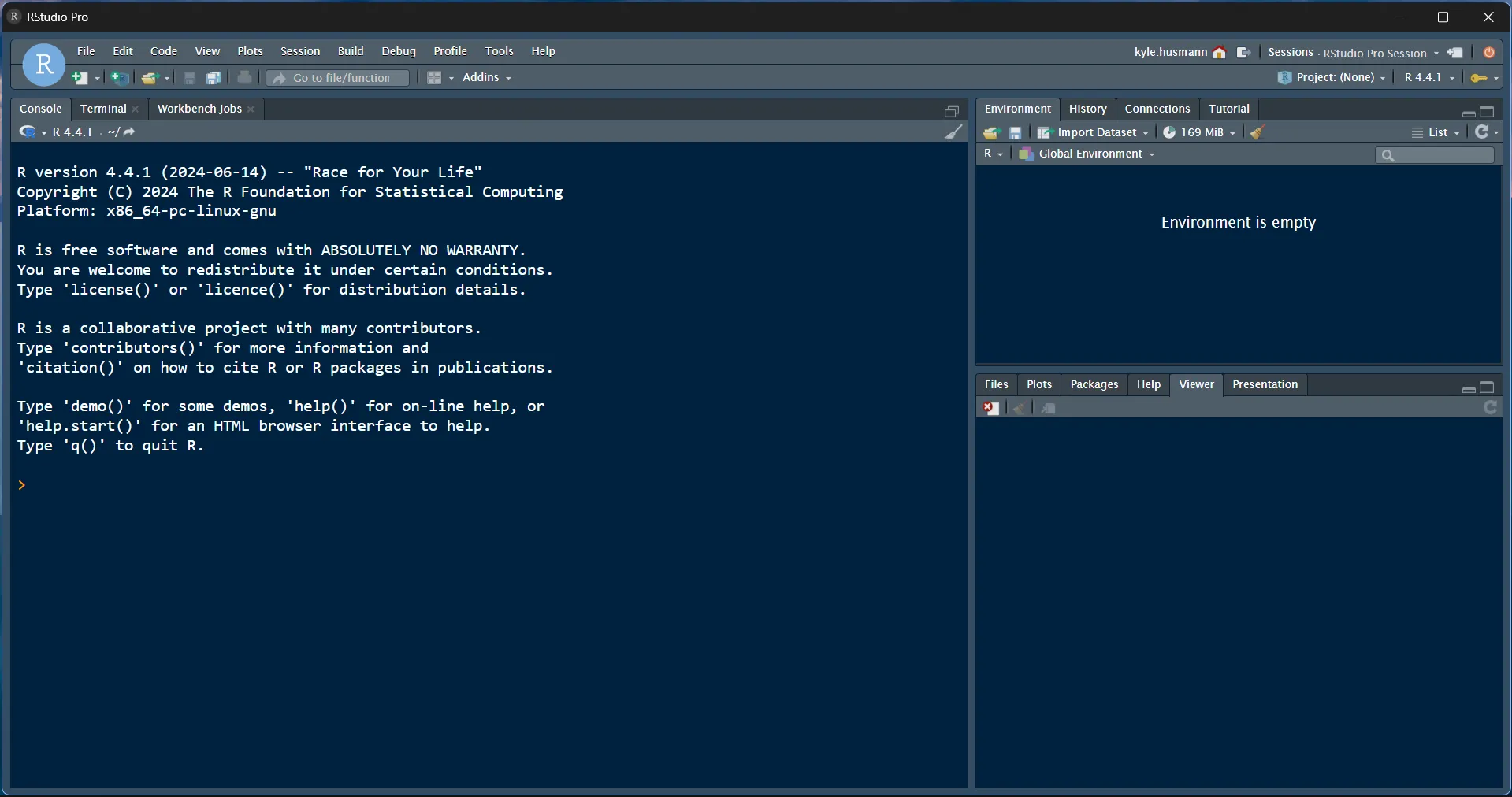Click the R logo circle at top left
This screenshot has height=797, width=1512.
point(44,65)
